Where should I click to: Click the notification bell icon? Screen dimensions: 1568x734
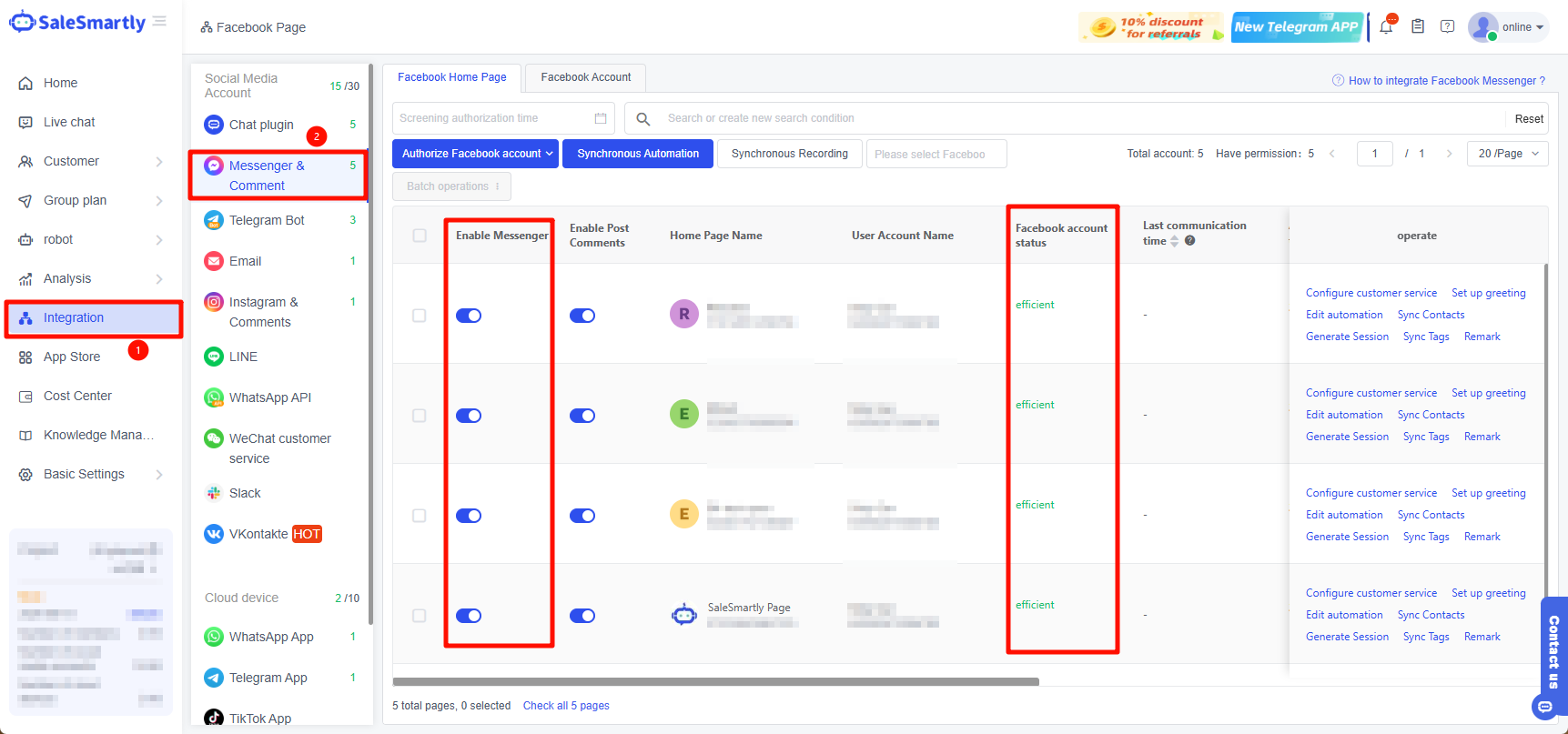pos(1385,27)
